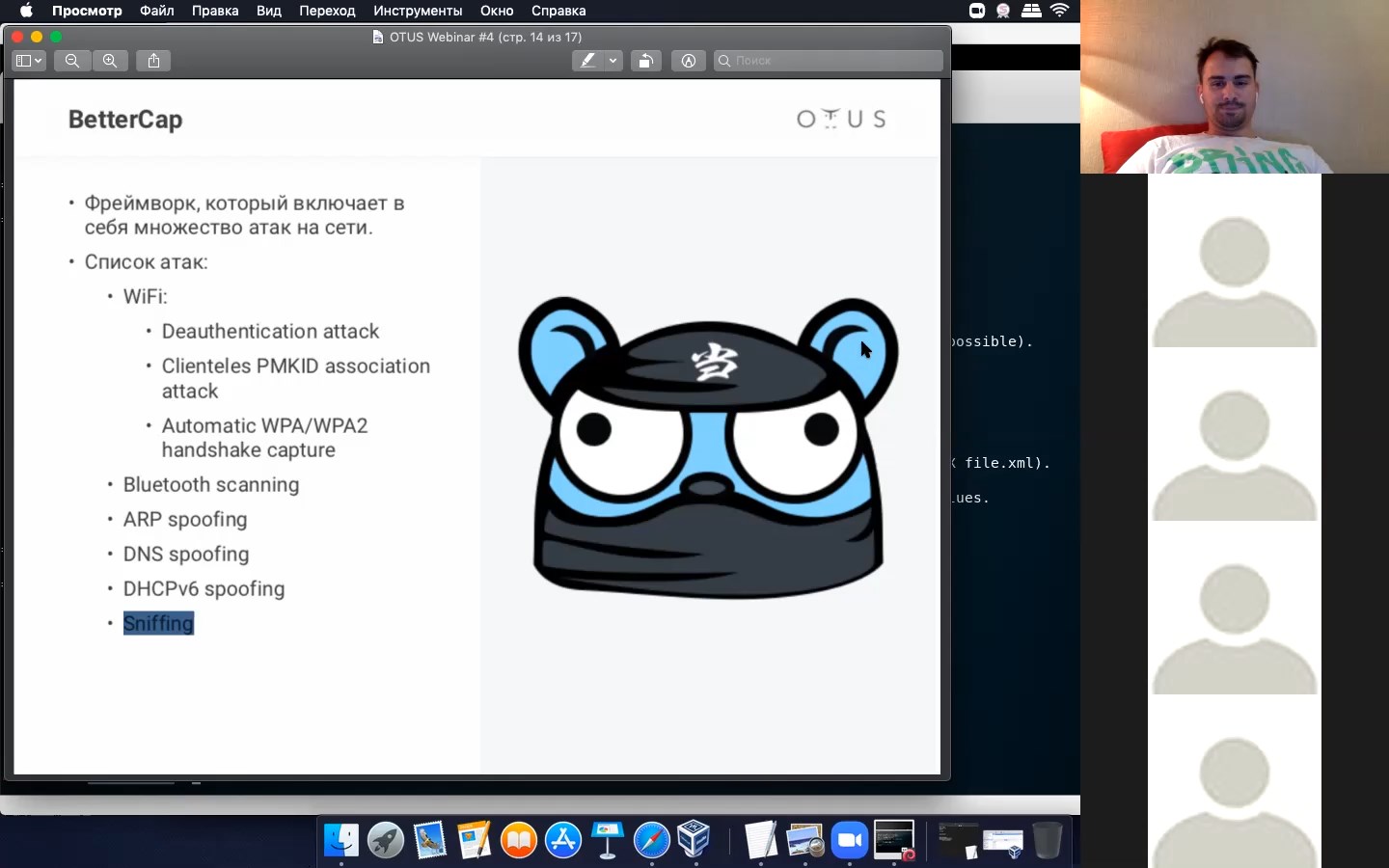Click the Deauthentication attack bullet
This screenshot has width=1389, height=868.
[x=270, y=332]
